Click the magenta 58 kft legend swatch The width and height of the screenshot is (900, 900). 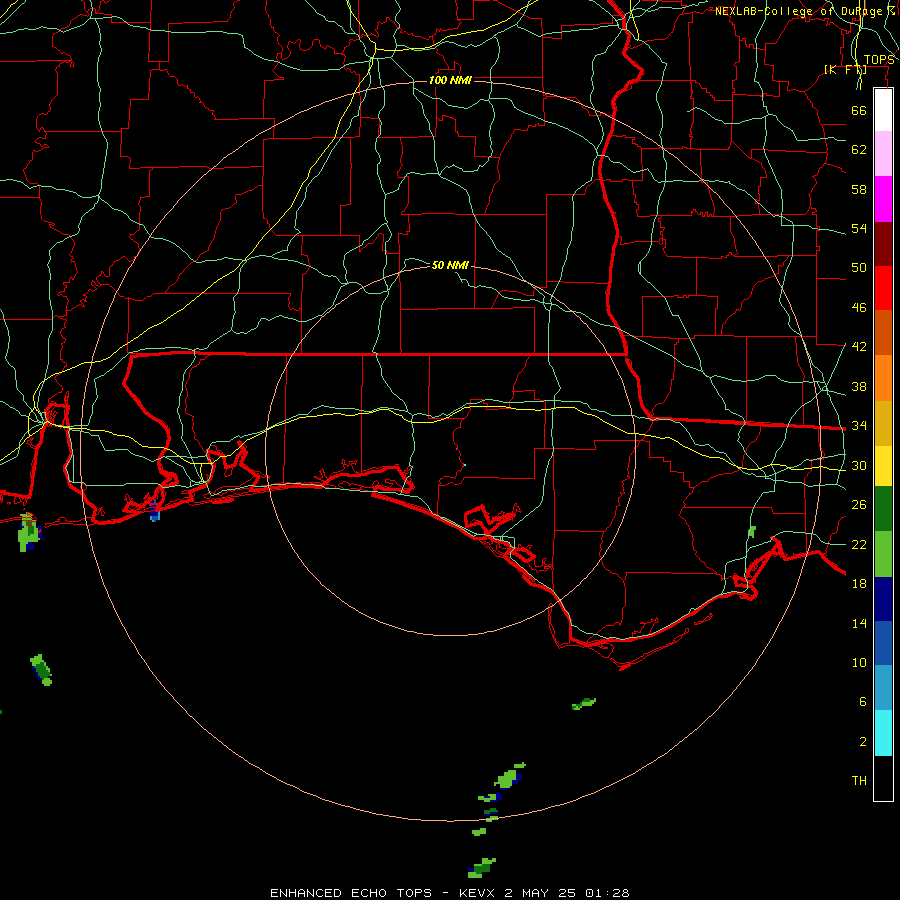pyautogui.click(x=883, y=199)
